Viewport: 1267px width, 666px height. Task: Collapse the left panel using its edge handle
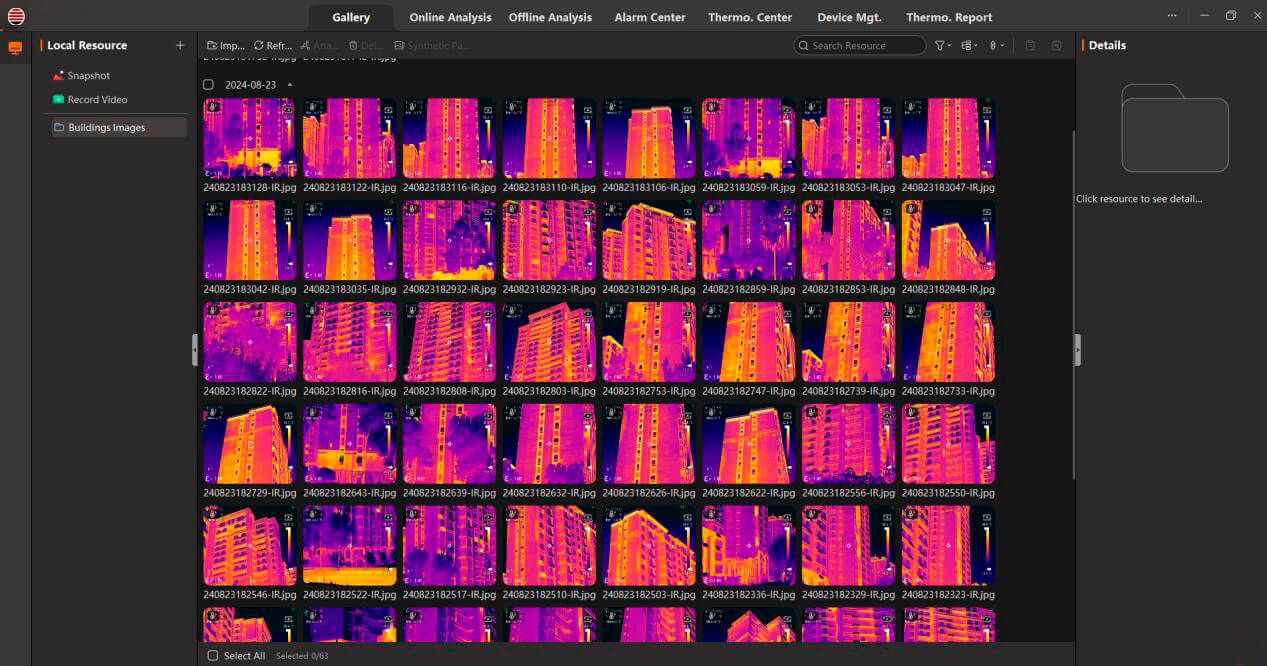(195, 350)
